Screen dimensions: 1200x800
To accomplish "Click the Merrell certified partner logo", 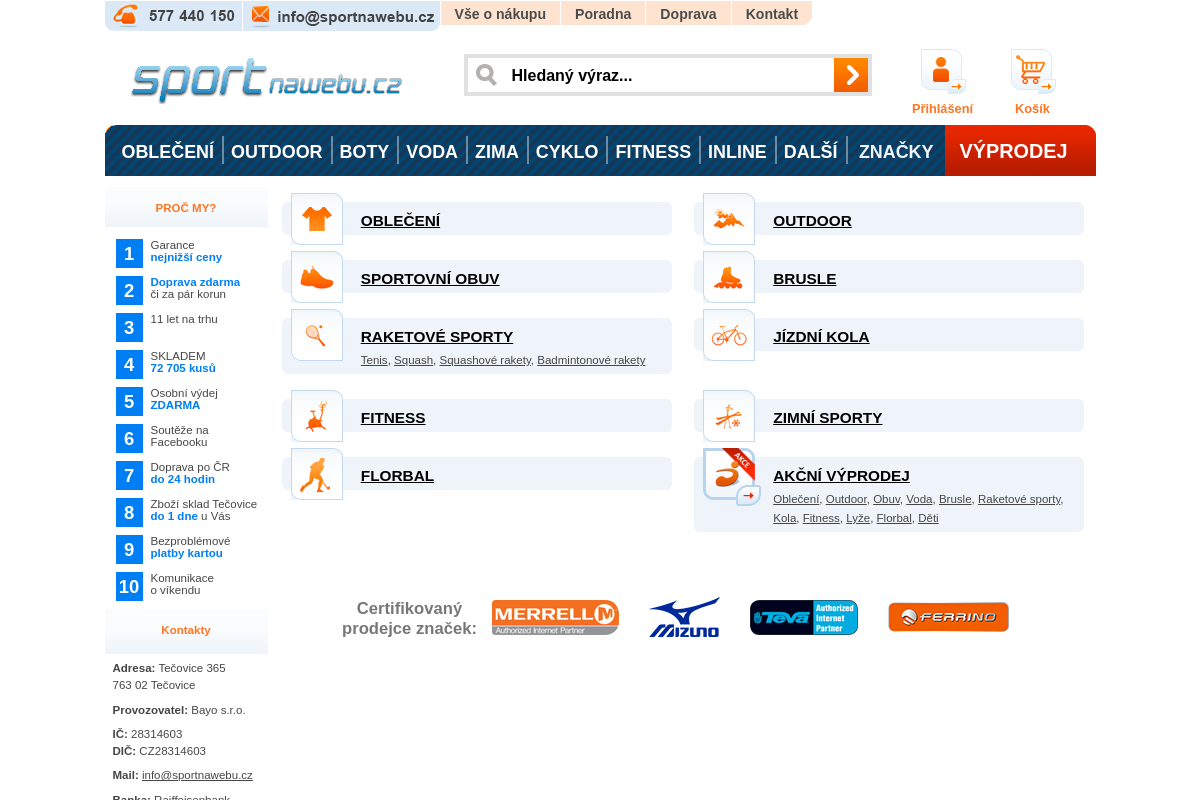I will [x=555, y=617].
